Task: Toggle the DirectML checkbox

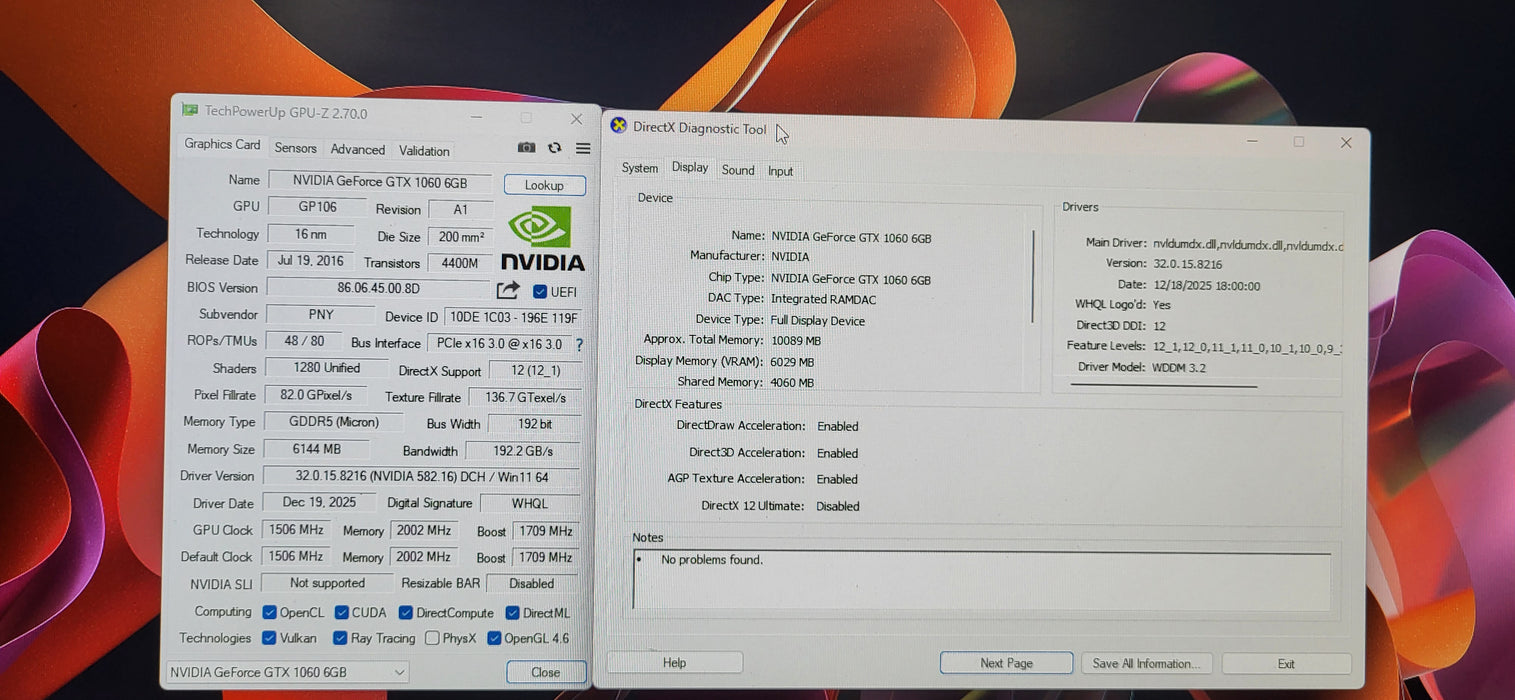Action: [x=512, y=613]
